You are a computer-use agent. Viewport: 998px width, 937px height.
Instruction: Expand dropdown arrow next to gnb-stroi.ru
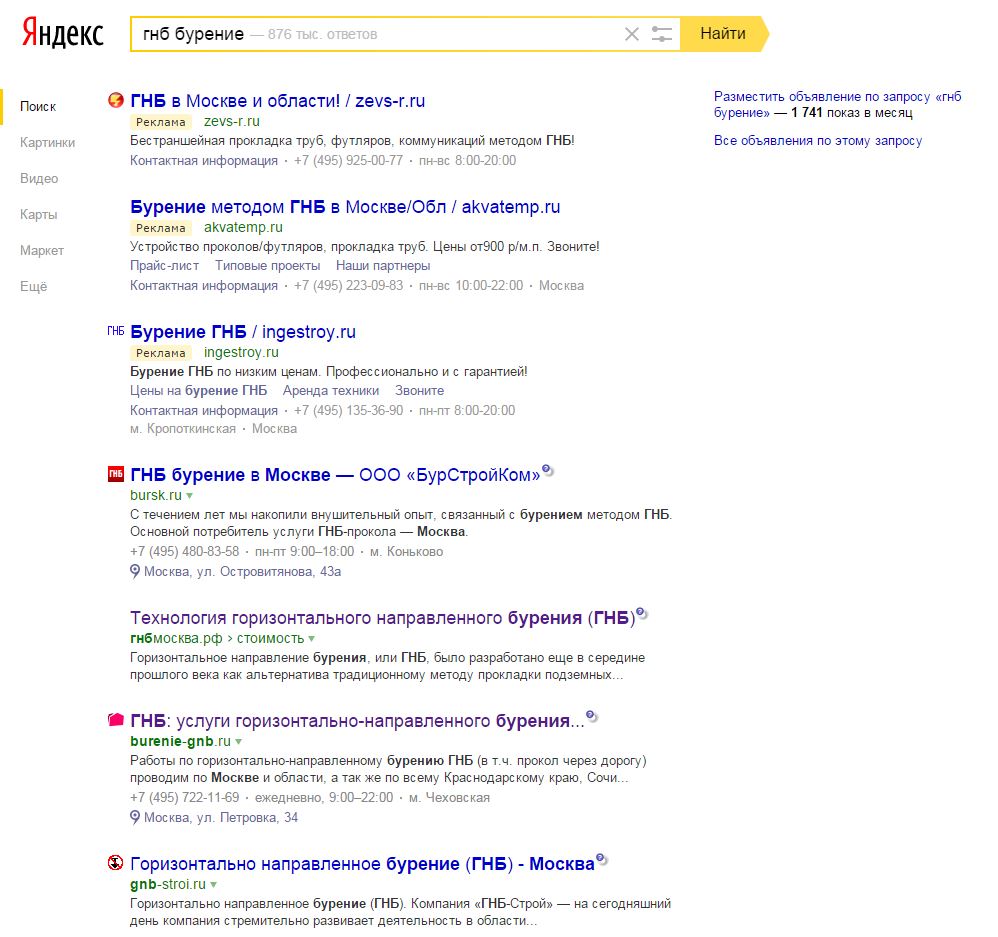click(214, 885)
